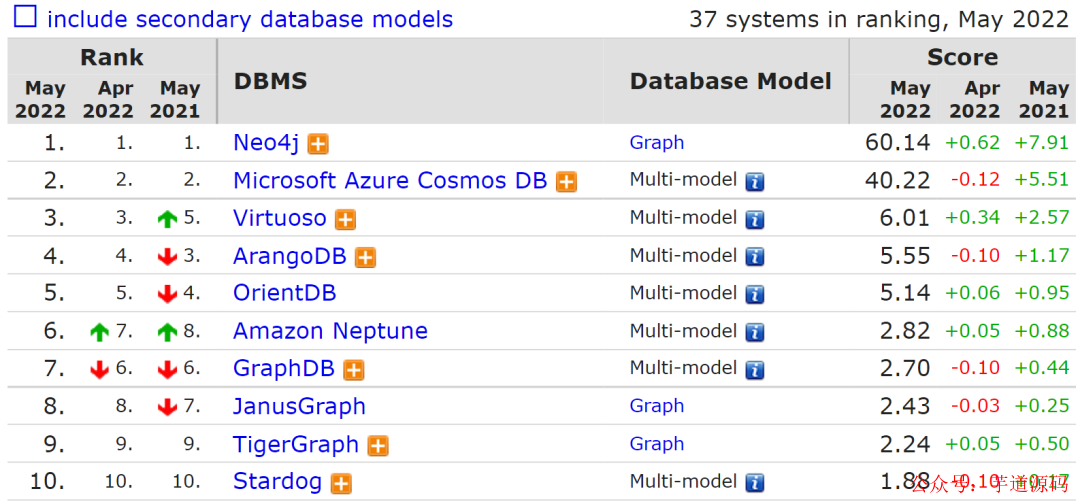Image resolution: width=1080 pixels, height=504 pixels.
Task: Click the score 60.14 for Neo4j
Action: tap(898, 143)
